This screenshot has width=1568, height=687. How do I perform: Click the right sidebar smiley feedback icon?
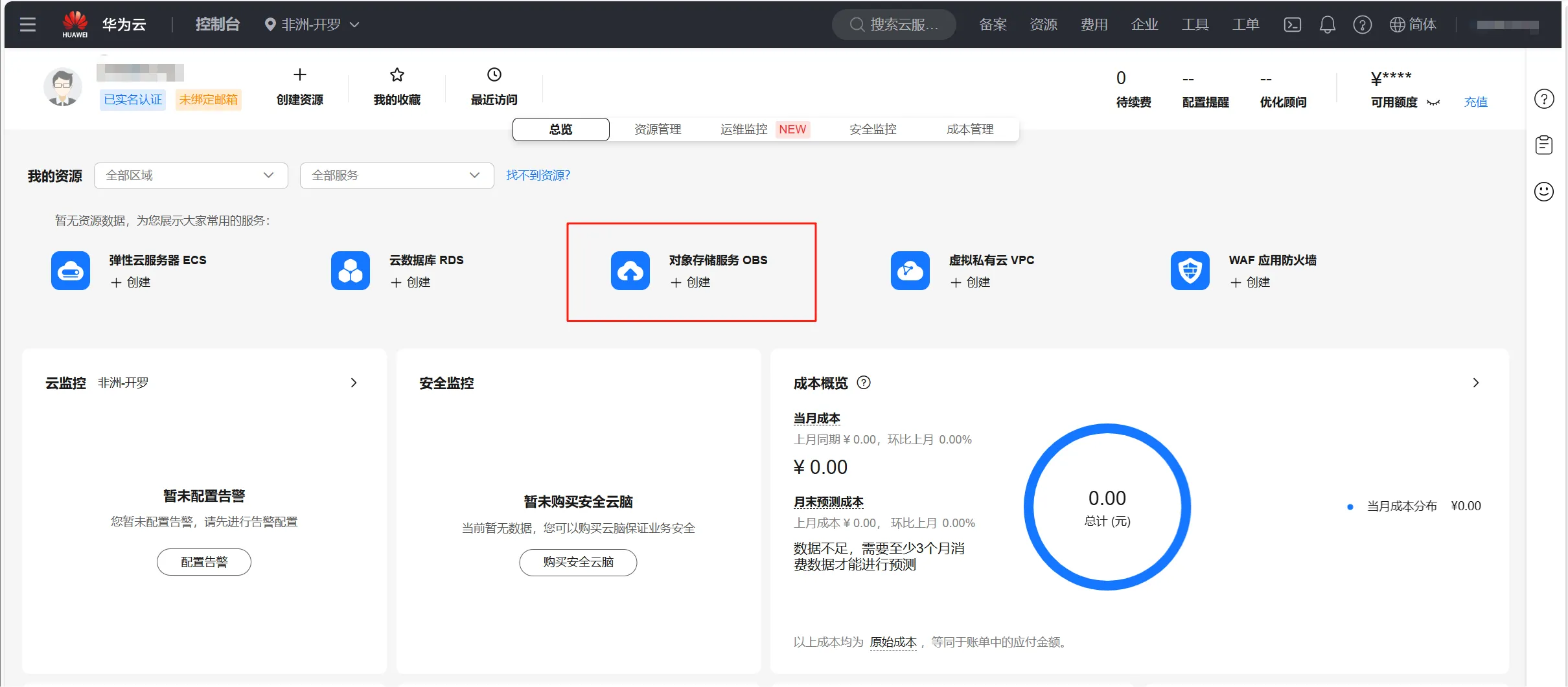click(1544, 192)
